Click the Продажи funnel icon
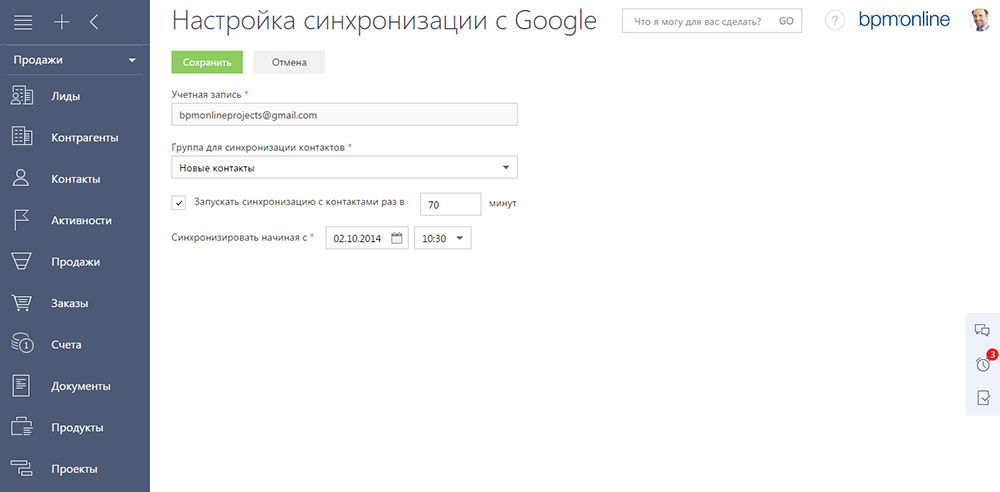The width and height of the screenshot is (1000, 492). pyautogui.click(x=22, y=262)
